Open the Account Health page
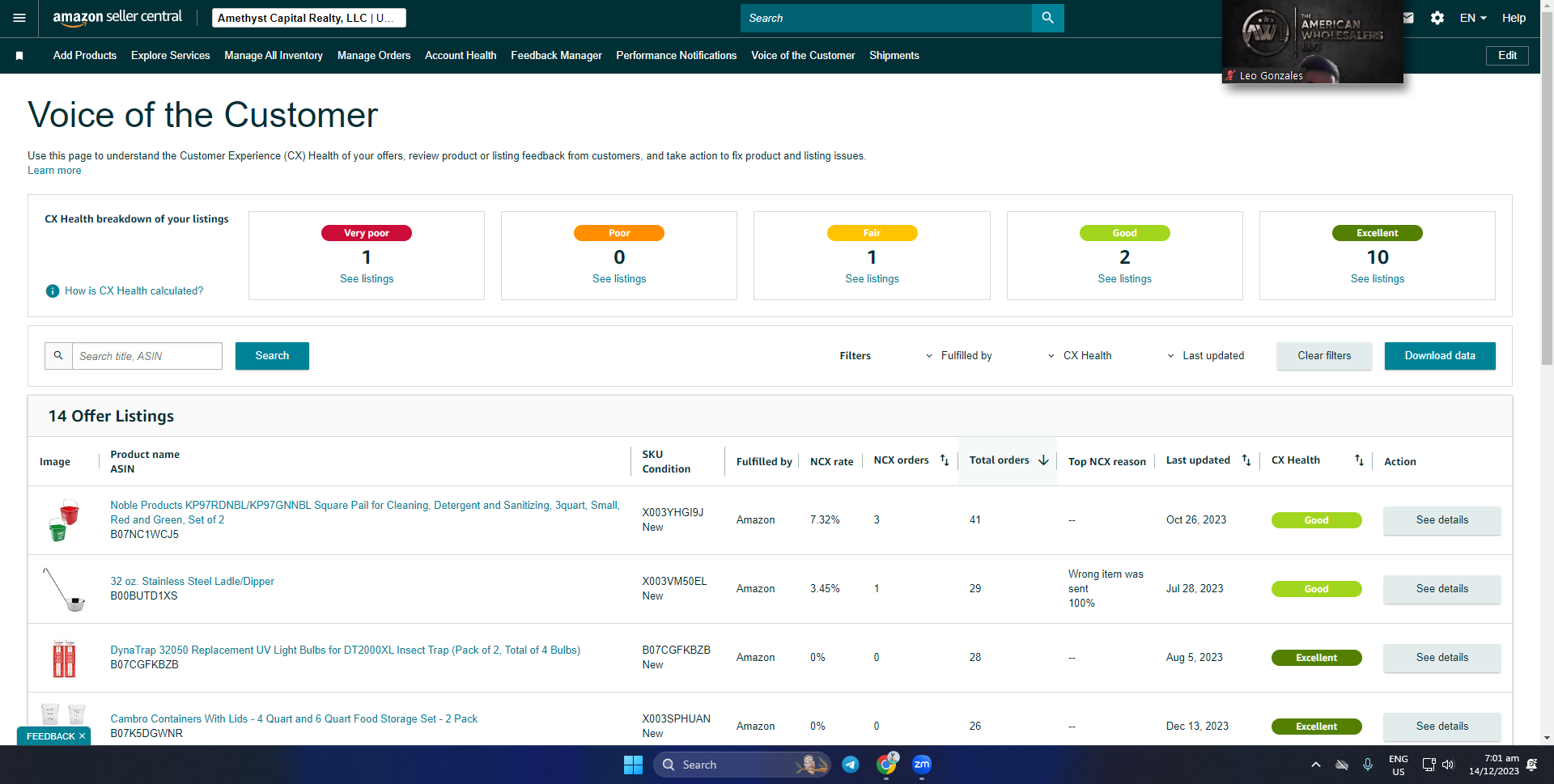Viewport: 1554px width, 784px height. (x=461, y=56)
